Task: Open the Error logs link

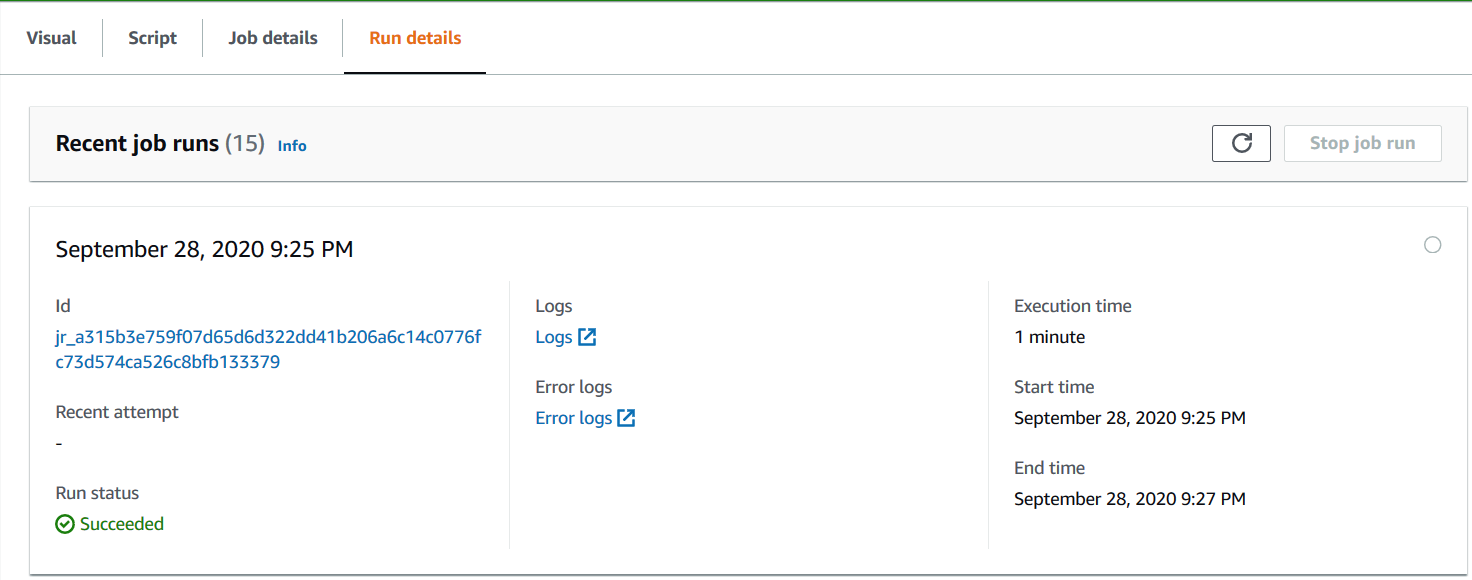Action: pos(574,418)
